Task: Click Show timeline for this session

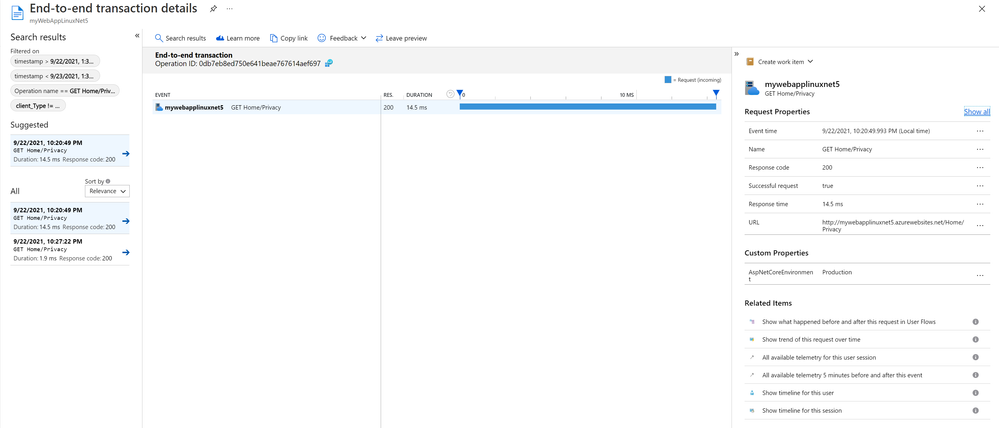Action: click(801, 411)
